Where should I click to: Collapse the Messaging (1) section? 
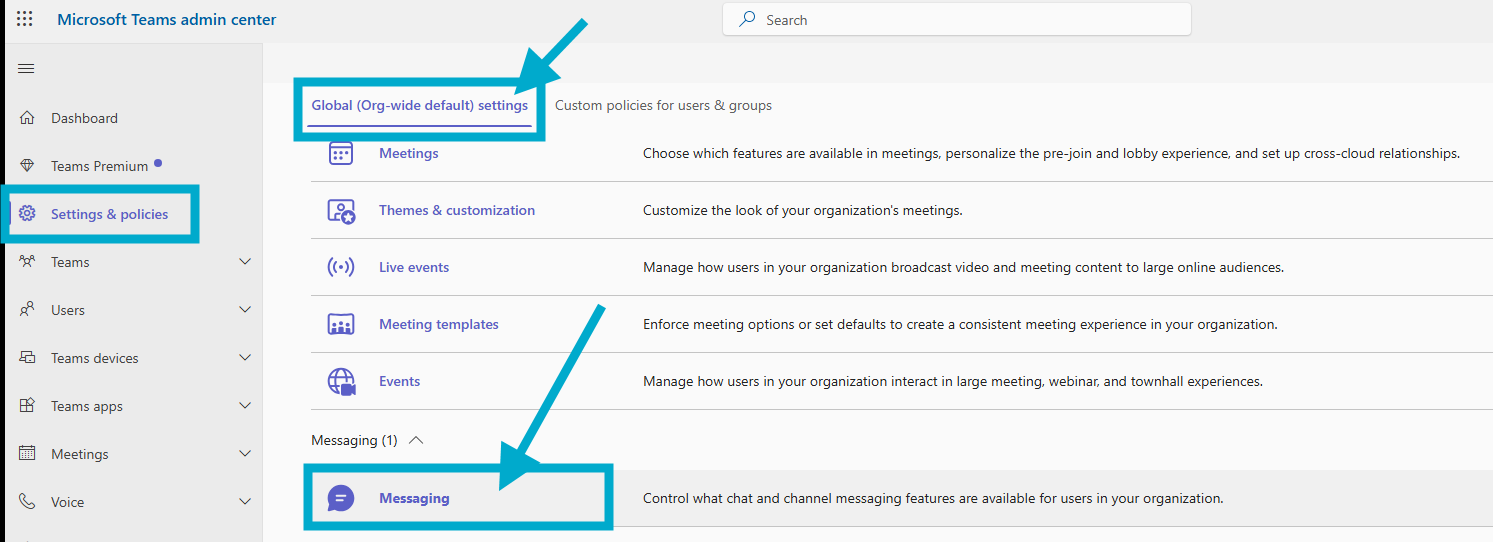[417, 440]
